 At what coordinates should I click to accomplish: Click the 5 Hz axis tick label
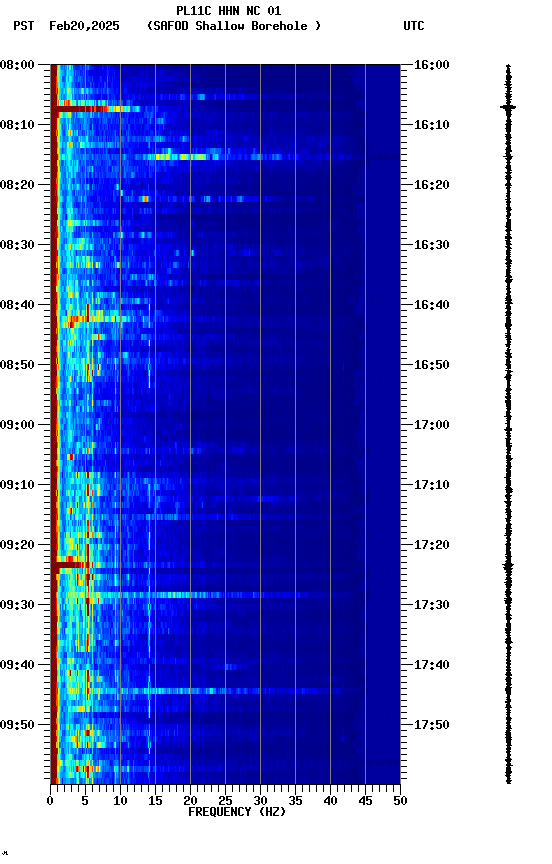click(85, 801)
